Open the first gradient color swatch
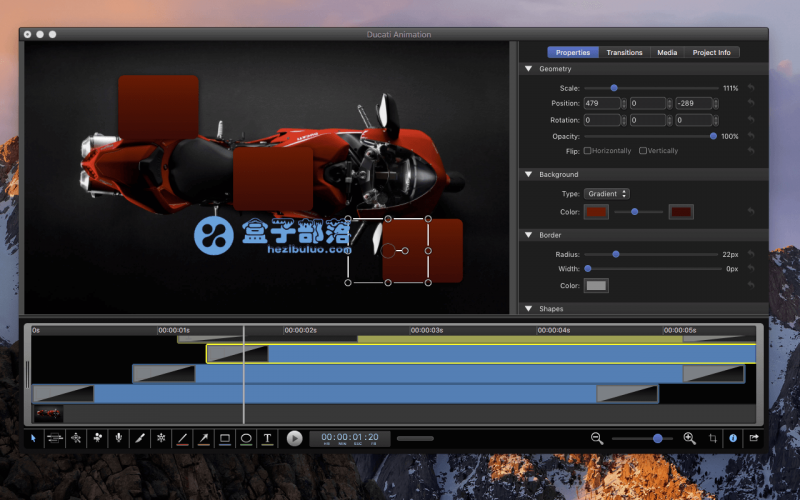Viewport: 800px width, 500px height. [x=596, y=212]
